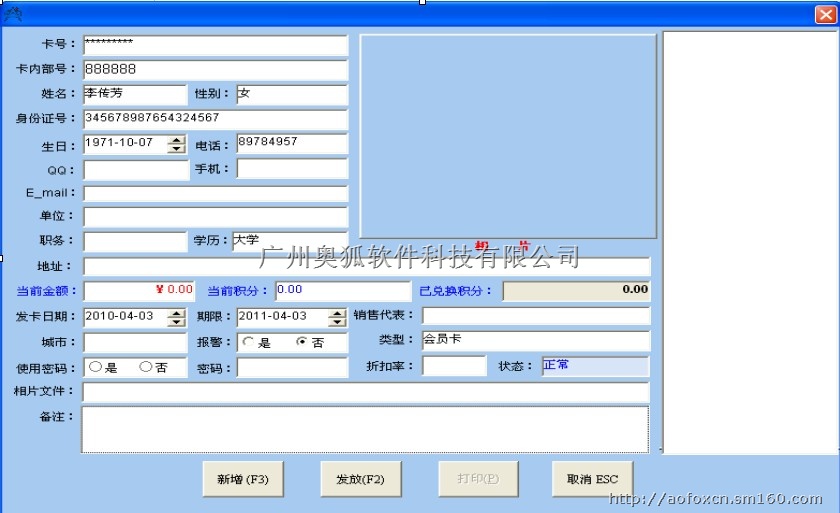The width and height of the screenshot is (840, 513).
Task: Decrease the 发卡日期 date with the down arrow
Action: 177,322
